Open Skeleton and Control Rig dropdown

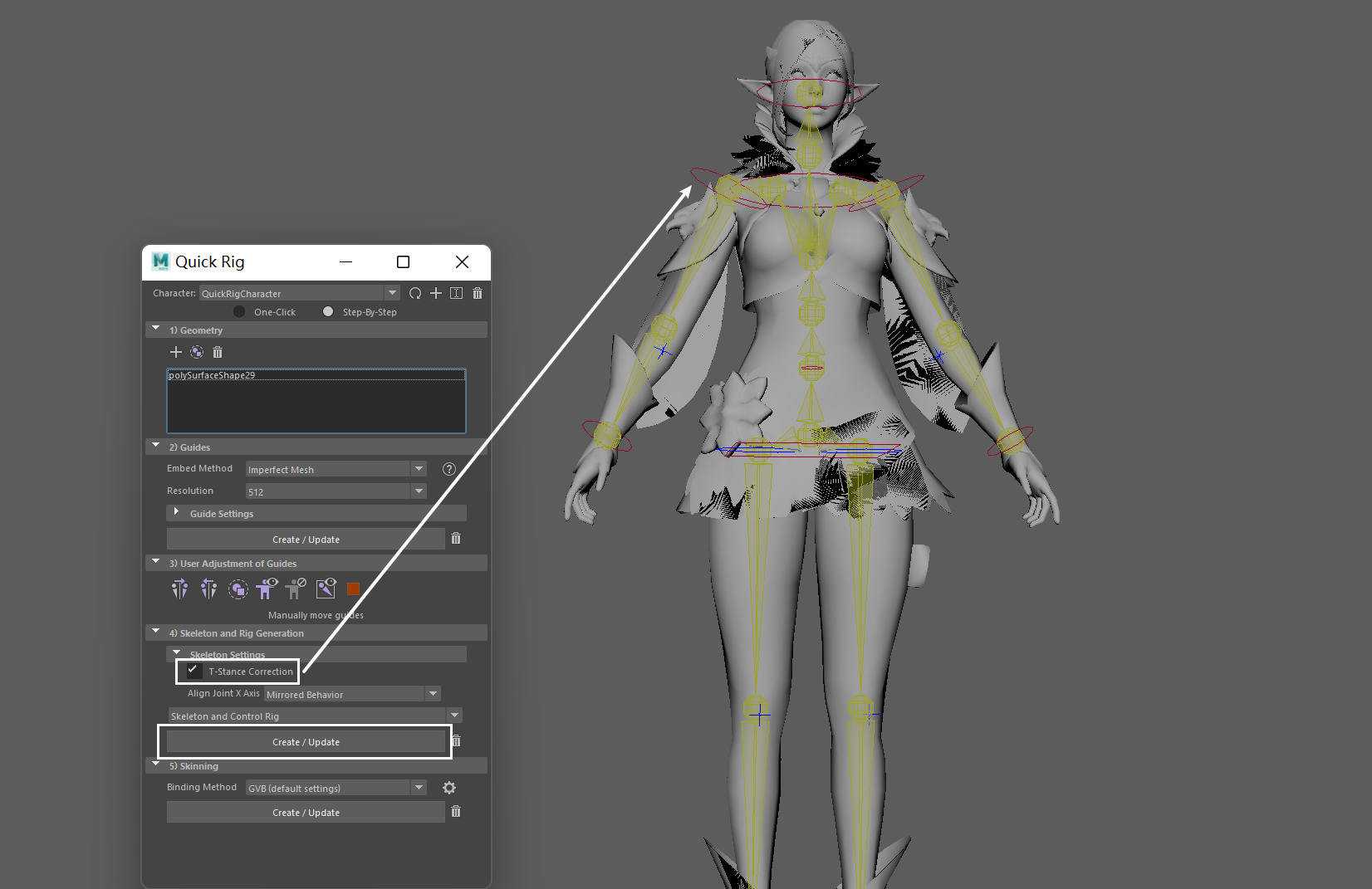316,716
